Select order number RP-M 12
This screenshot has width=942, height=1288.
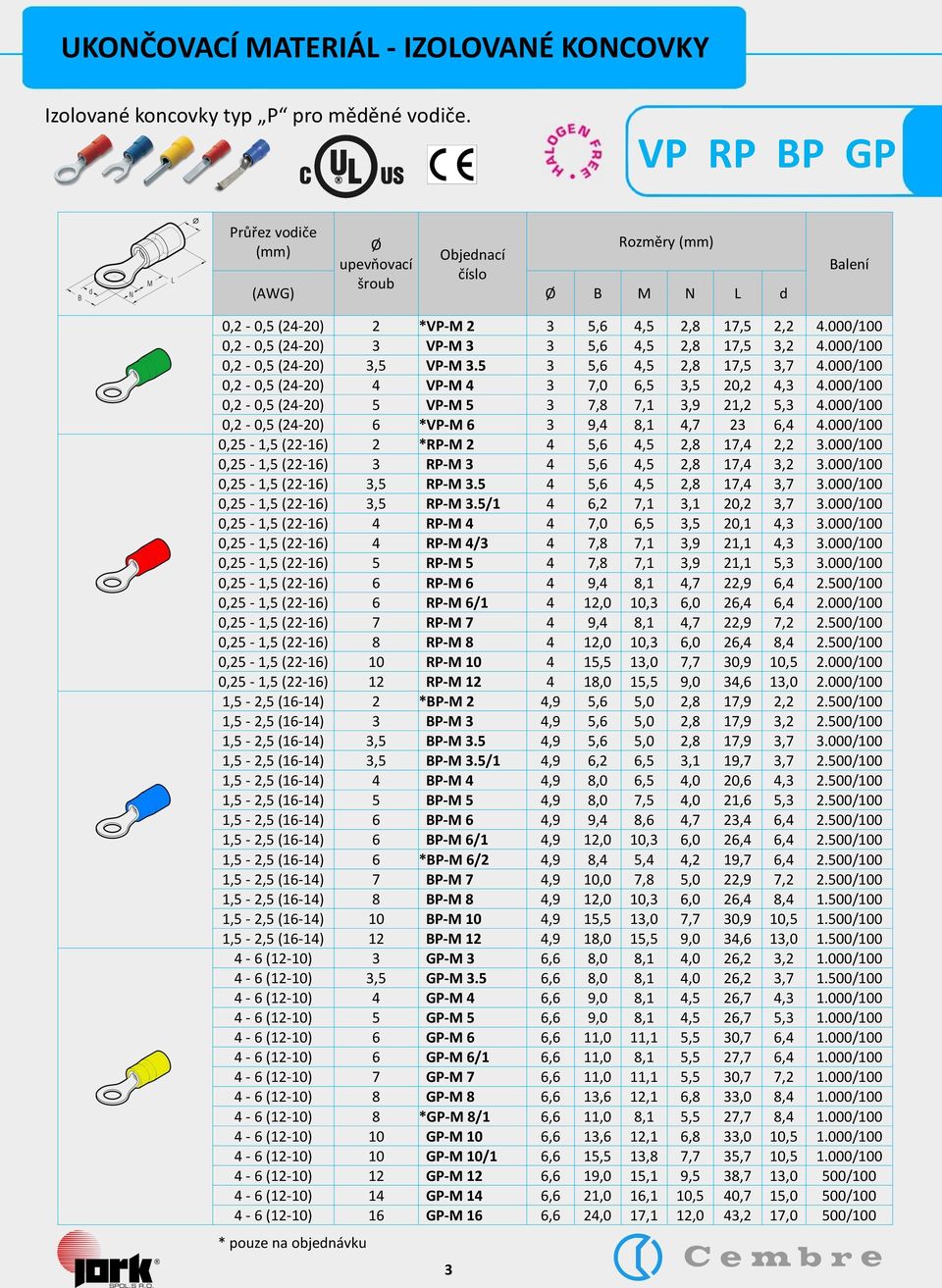point(453,682)
